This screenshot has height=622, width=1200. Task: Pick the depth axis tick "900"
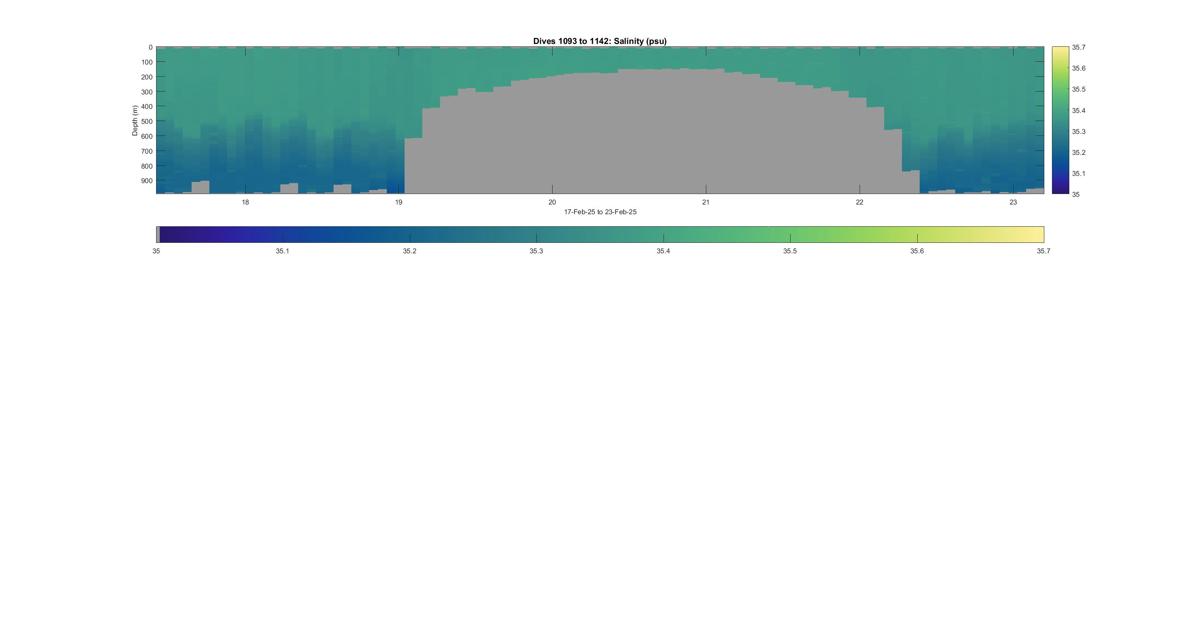click(146, 181)
